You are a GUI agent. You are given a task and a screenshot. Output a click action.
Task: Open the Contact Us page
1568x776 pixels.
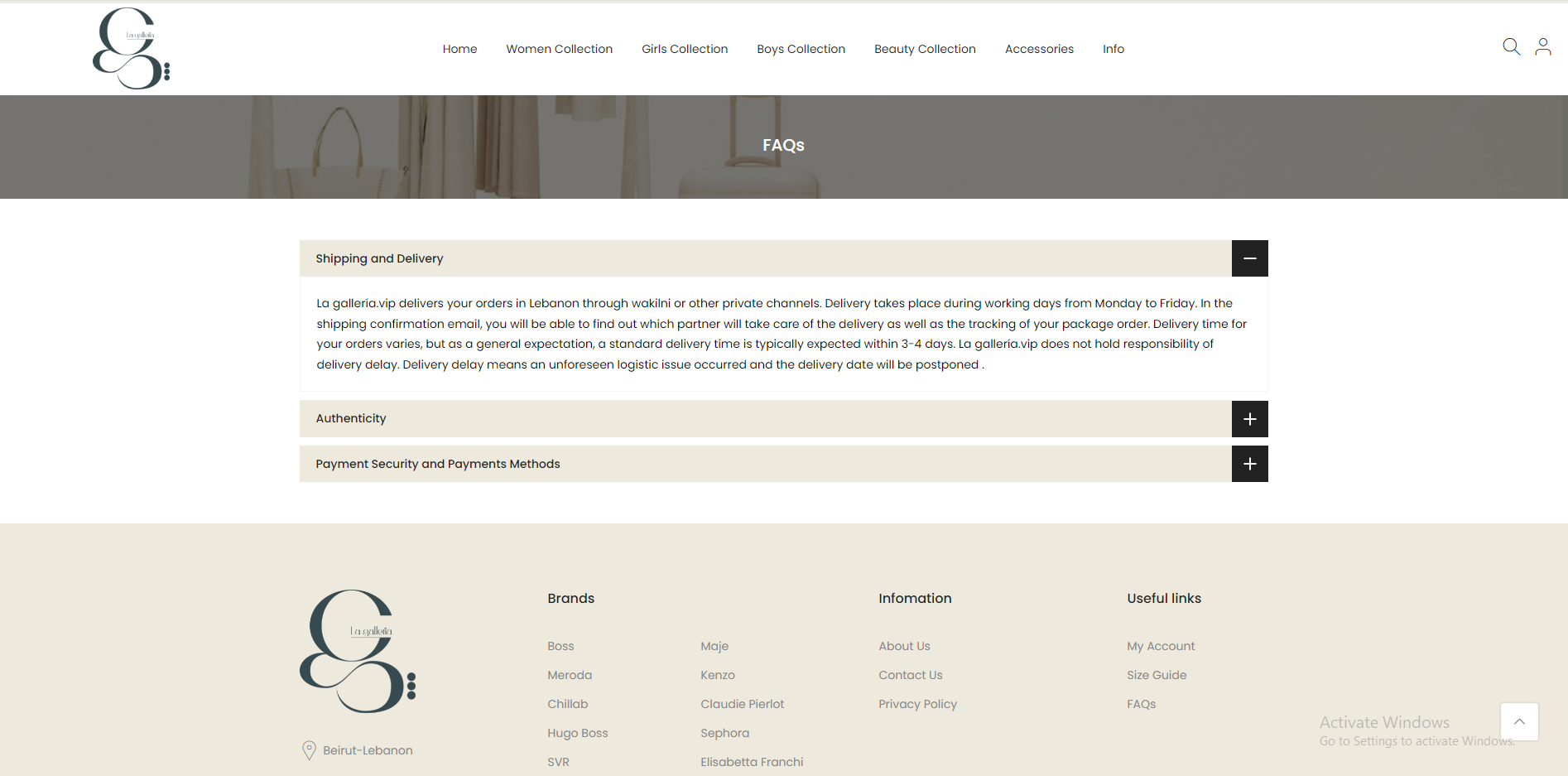(x=910, y=675)
